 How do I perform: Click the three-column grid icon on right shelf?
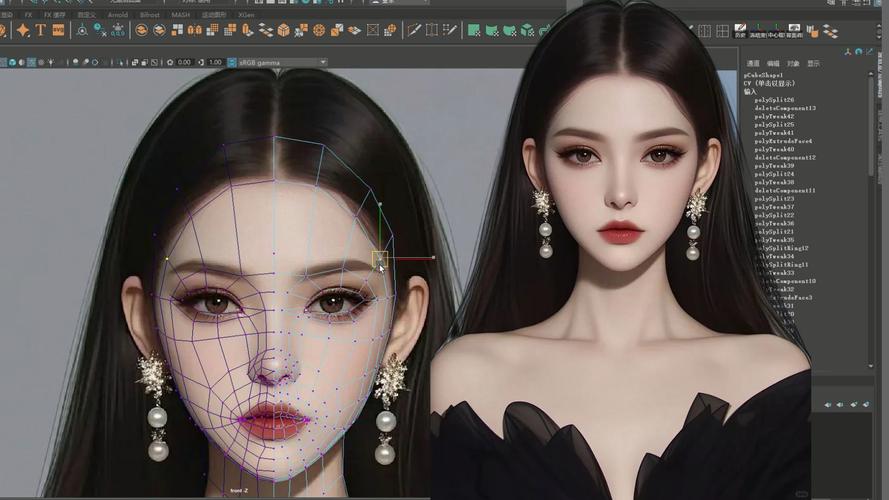point(705,31)
